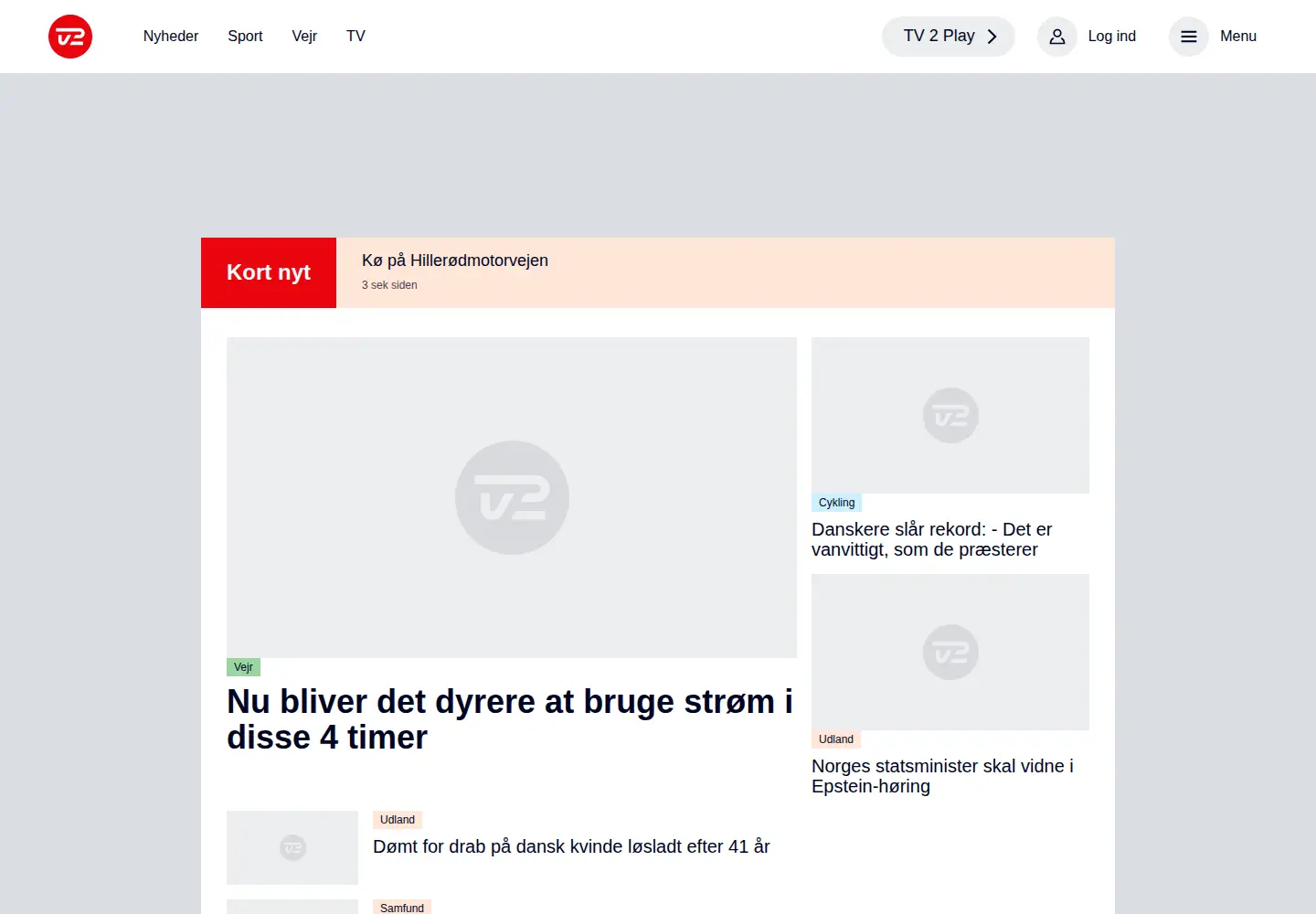Click the Menu text label
This screenshot has width=1316, height=914.
[x=1238, y=37]
